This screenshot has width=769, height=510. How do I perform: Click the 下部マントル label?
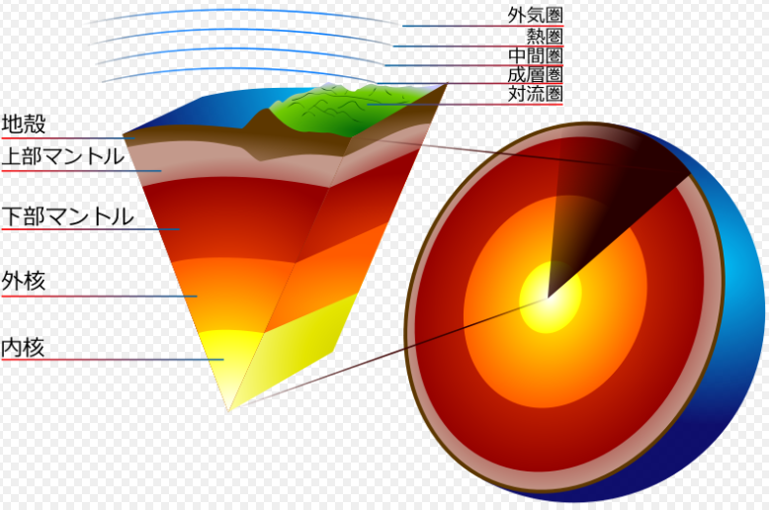click(68, 216)
